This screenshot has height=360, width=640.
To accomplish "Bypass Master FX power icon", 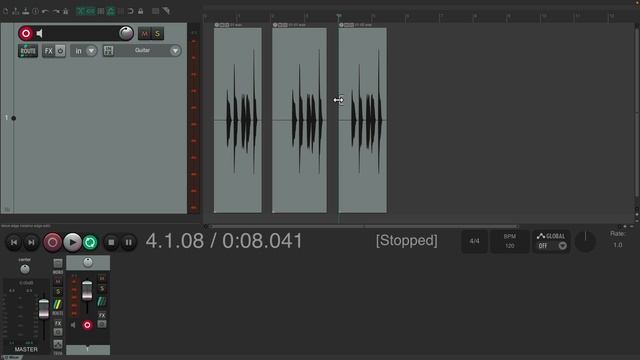I will click(58, 332).
